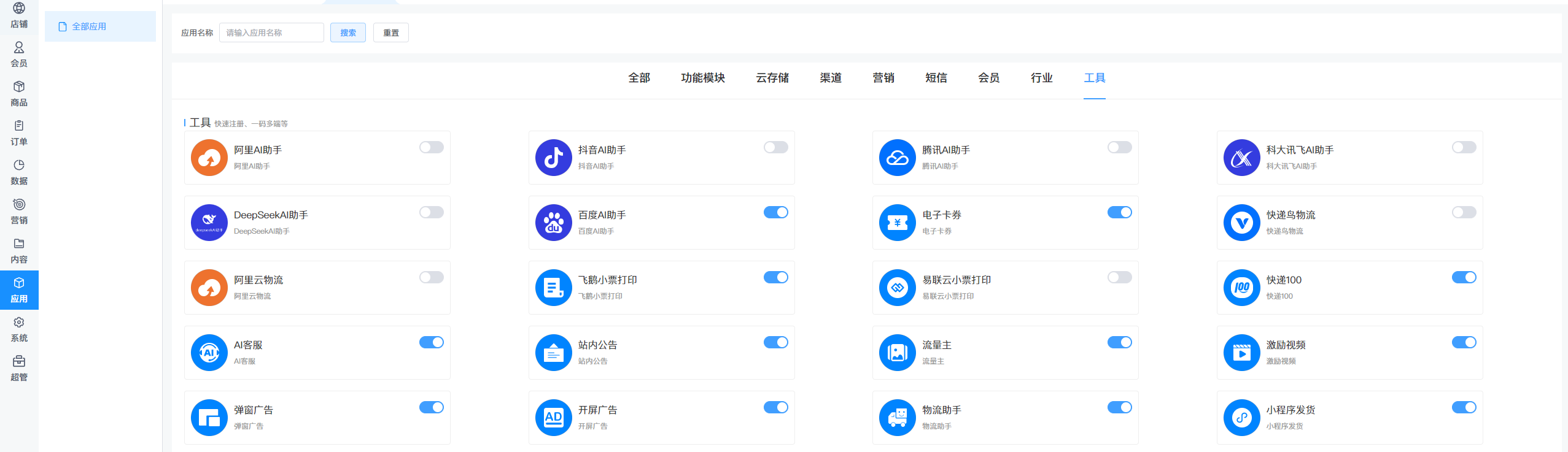Open 全部应用 in the left panel
The width and height of the screenshot is (1568, 452).
pos(100,26)
